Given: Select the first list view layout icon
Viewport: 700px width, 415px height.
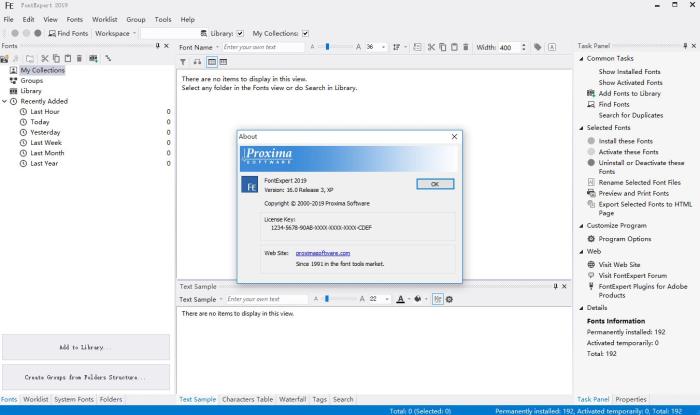Looking at the screenshot, I should pyautogui.click(x=212, y=62).
